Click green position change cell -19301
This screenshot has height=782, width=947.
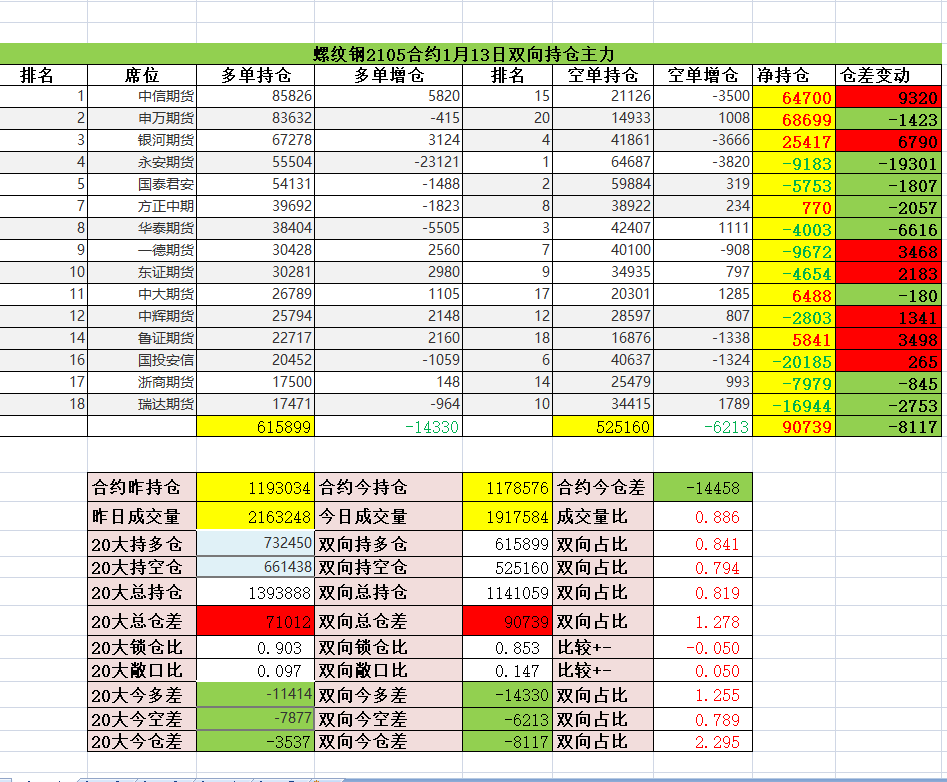(x=888, y=163)
